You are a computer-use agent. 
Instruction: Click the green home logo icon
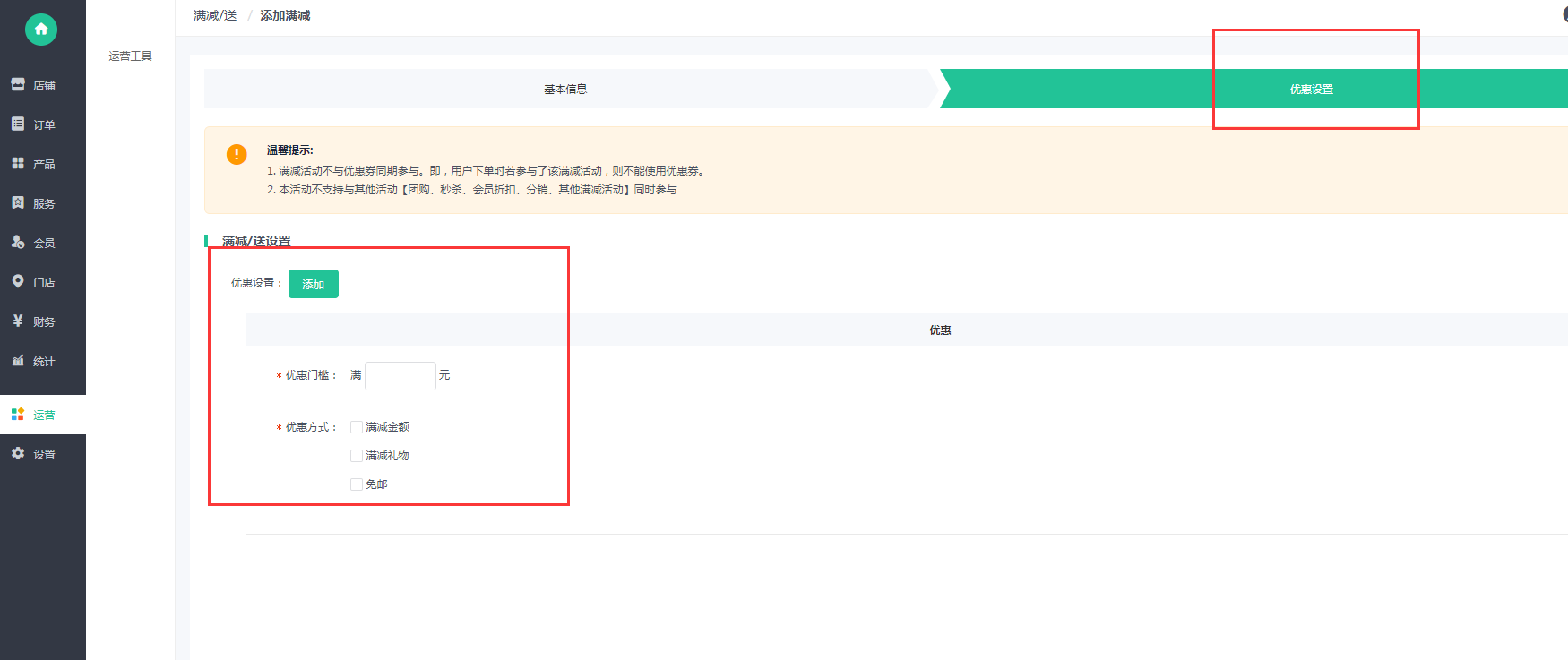tap(41, 30)
